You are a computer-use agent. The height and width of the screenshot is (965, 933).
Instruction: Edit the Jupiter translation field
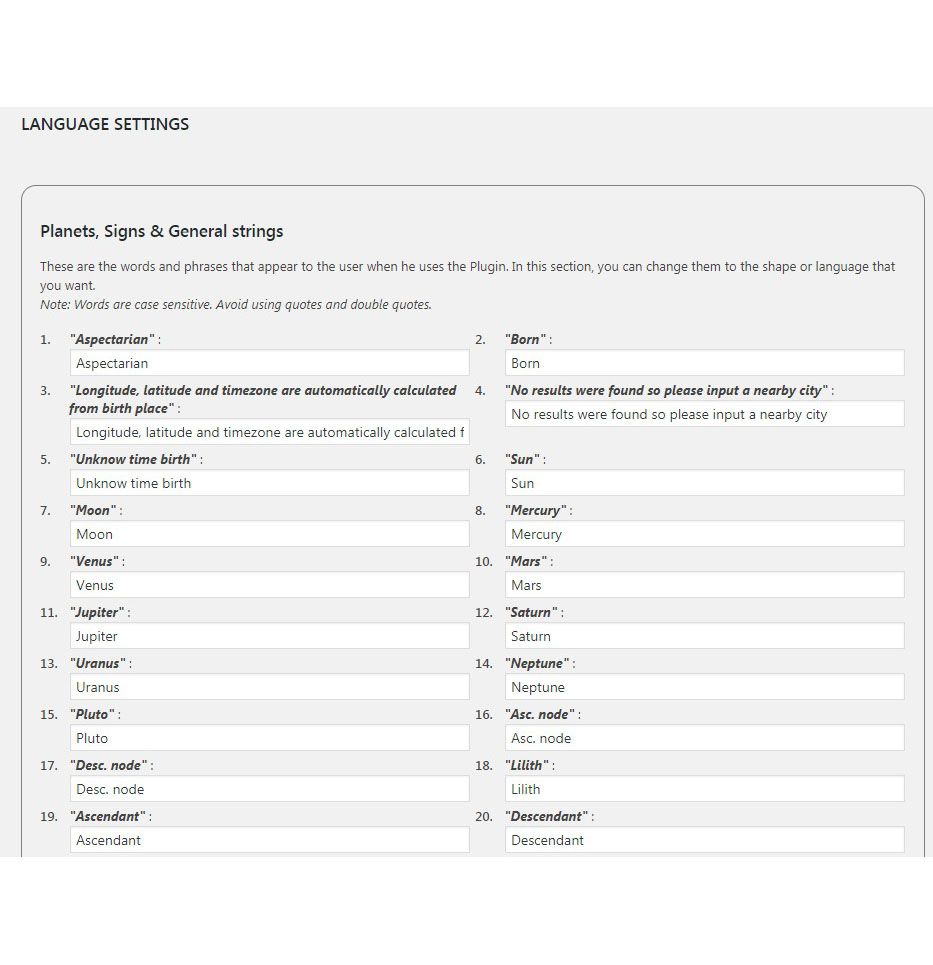point(269,636)
